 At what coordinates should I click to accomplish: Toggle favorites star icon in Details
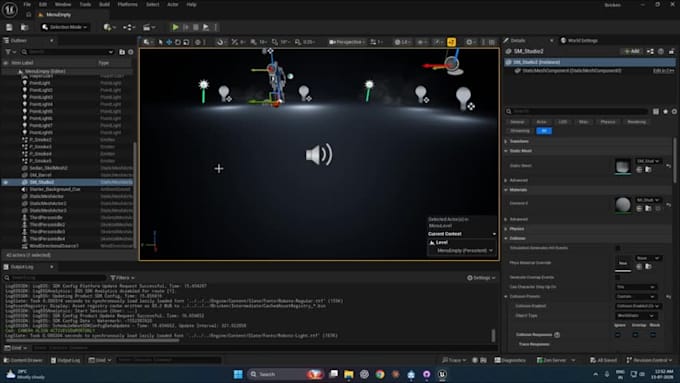pos(666,111)
